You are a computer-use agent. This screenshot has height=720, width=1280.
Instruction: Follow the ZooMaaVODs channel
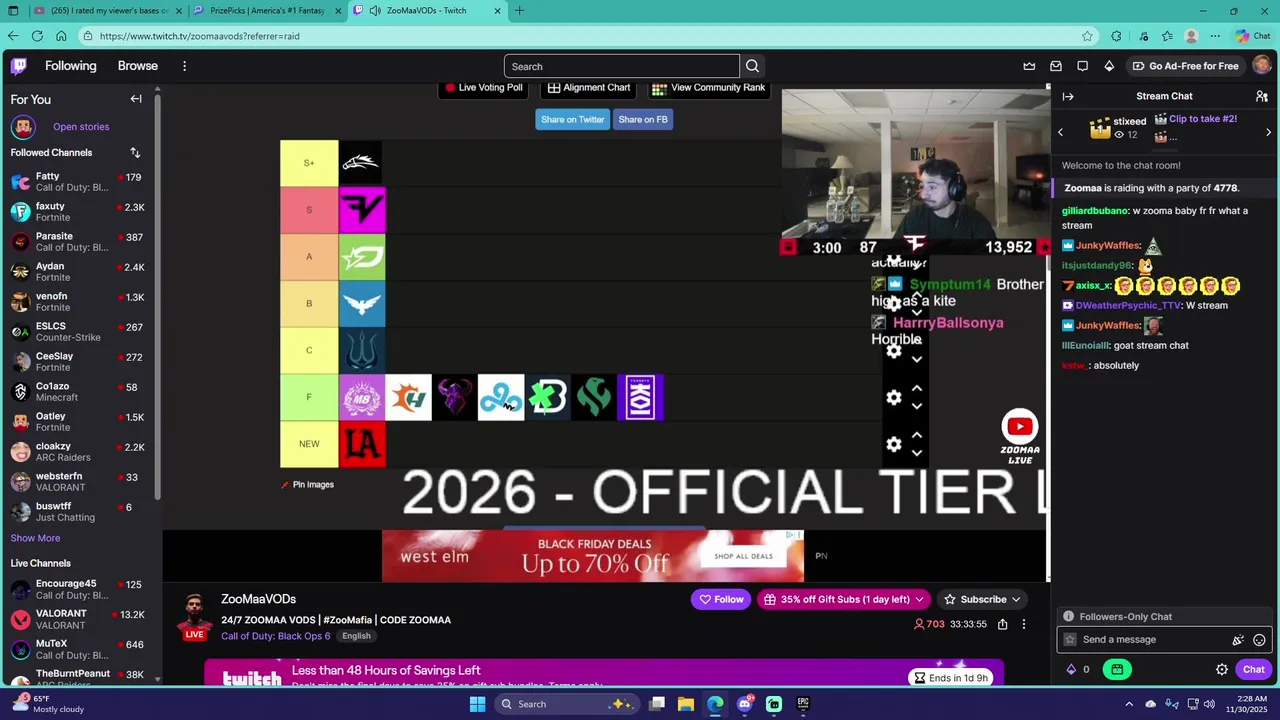720,599
